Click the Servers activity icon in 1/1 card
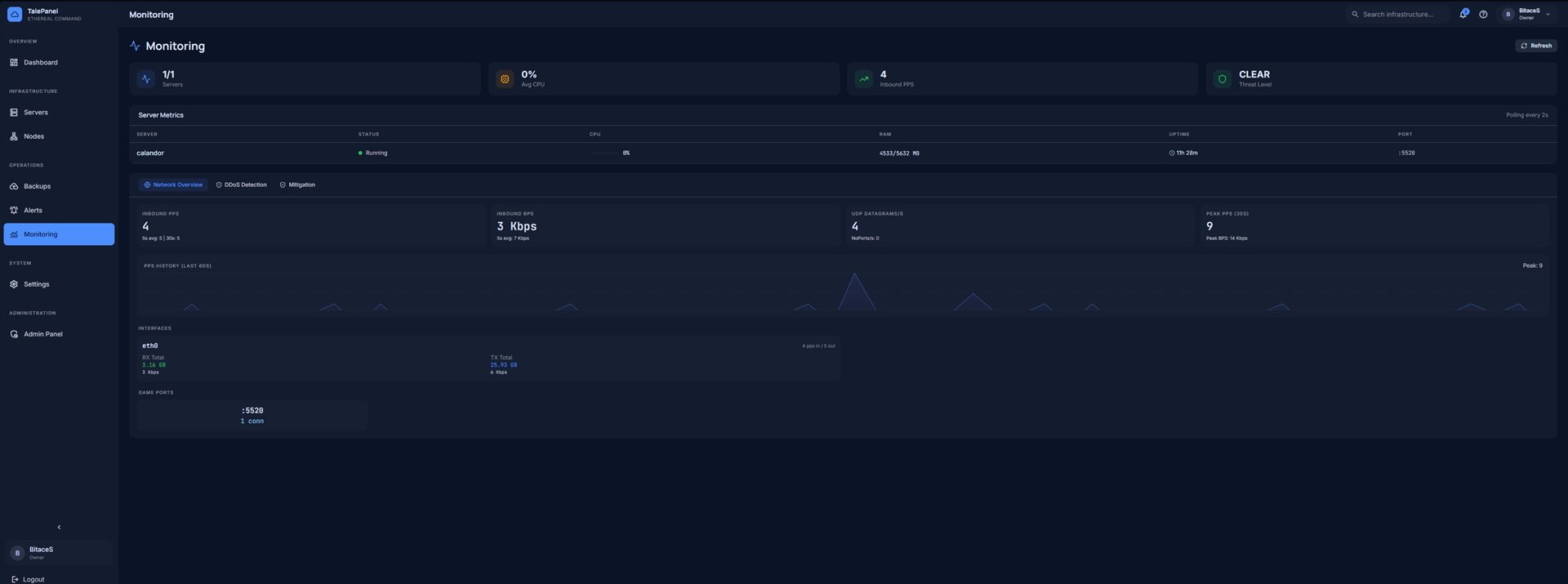This screenshot has height=584, width=1568. (x=146, y=79)
